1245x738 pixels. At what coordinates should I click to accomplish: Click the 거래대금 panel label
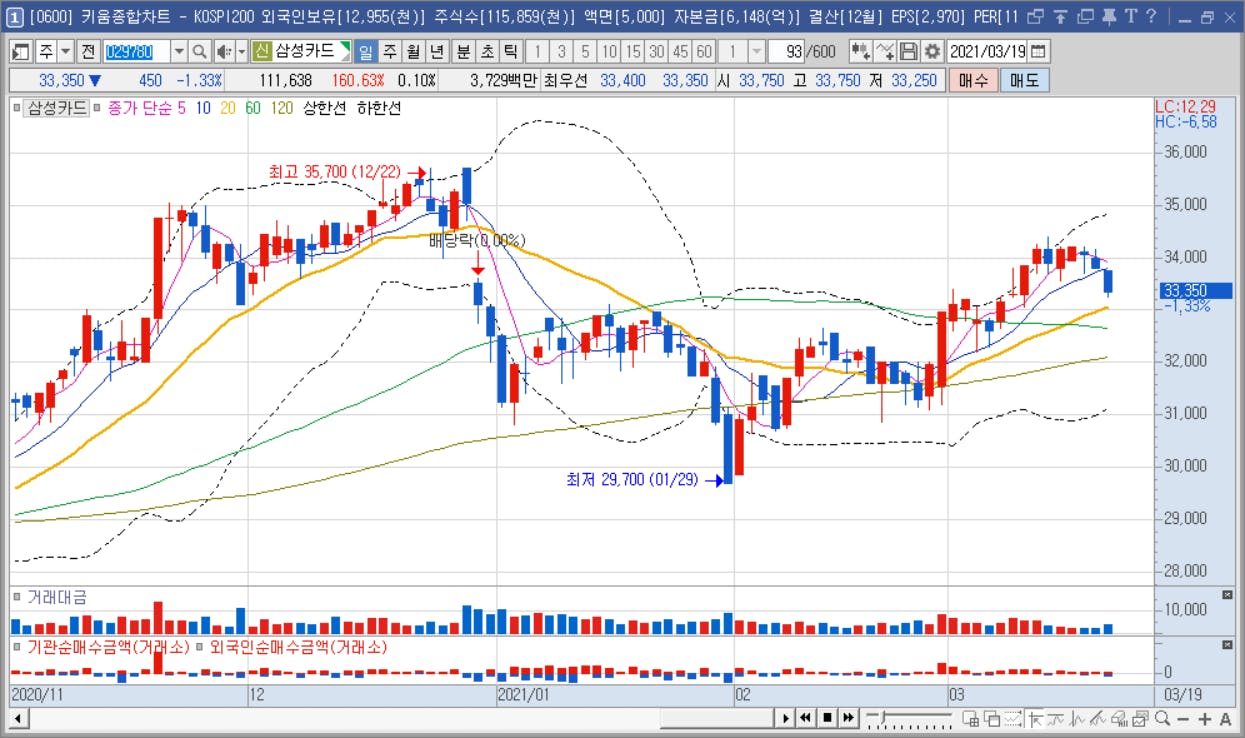pos(57,597)
